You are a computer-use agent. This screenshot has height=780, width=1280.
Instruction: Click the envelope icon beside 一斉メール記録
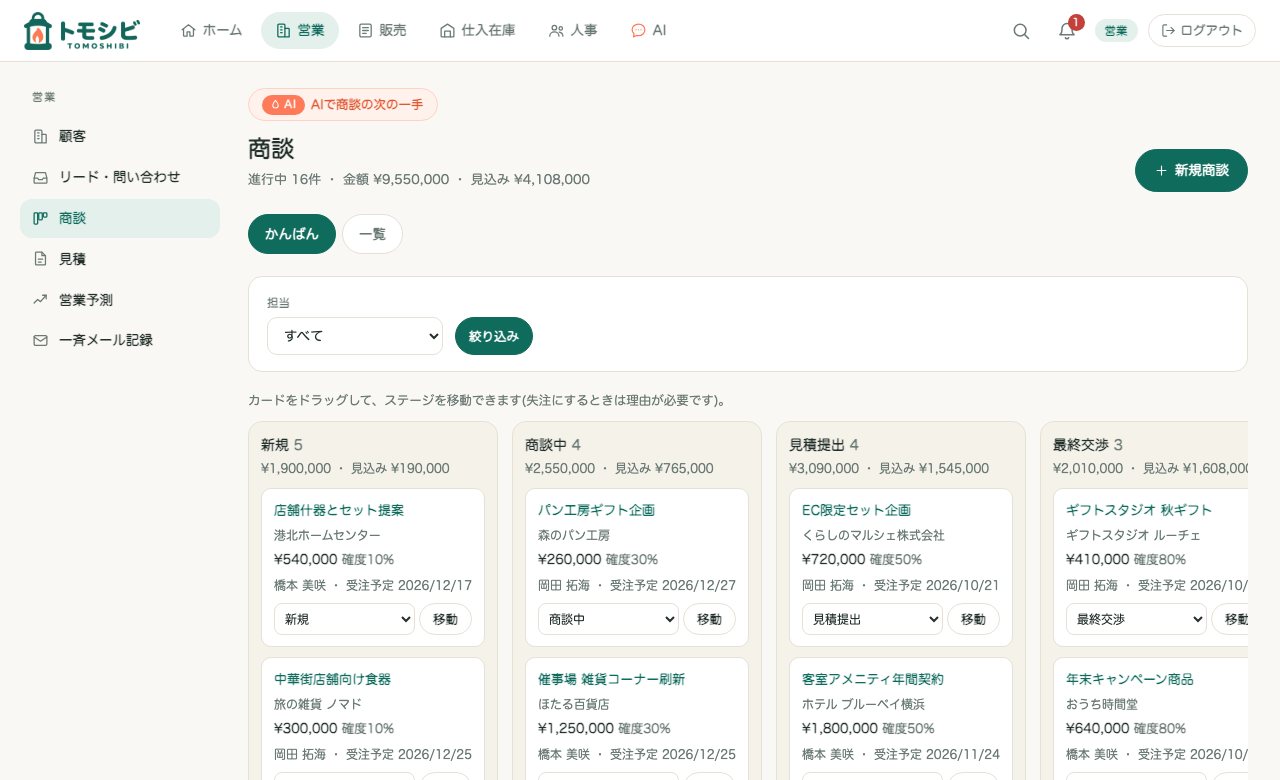(40, 340)
